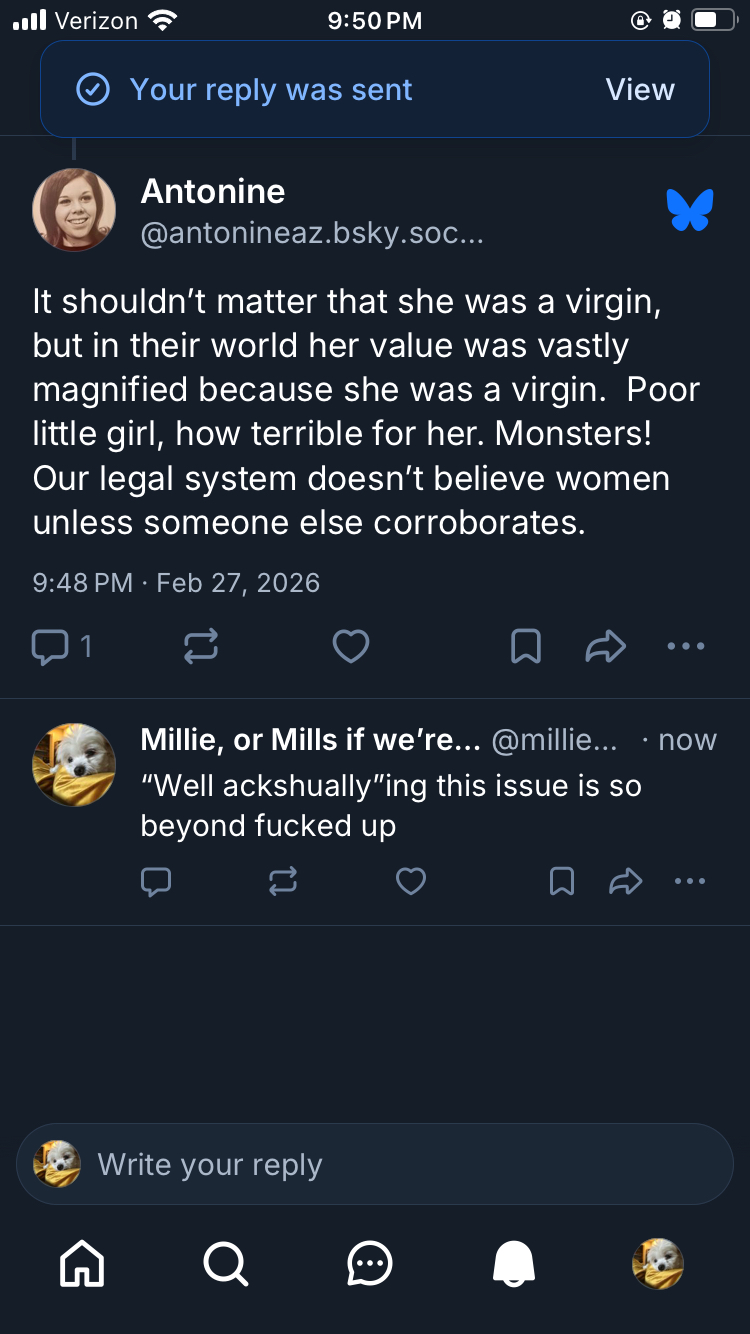Open the Search tab
The height and width of the screenshot is (1334, 750).
click(226, 1264)
